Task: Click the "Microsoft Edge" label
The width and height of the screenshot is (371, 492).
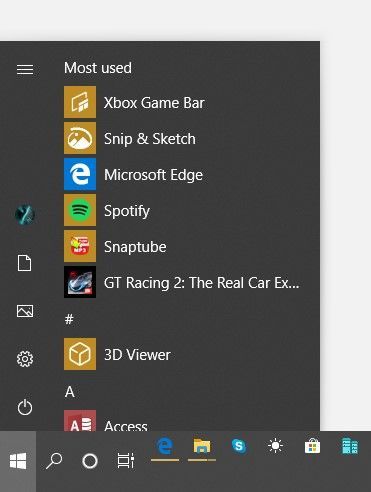Action: pos(153,175)
